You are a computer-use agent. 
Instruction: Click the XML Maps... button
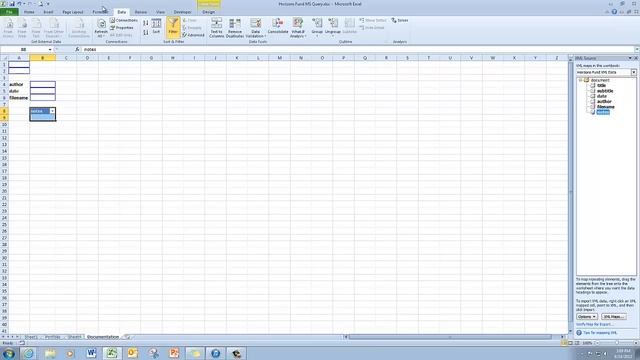tap(613, 317)
